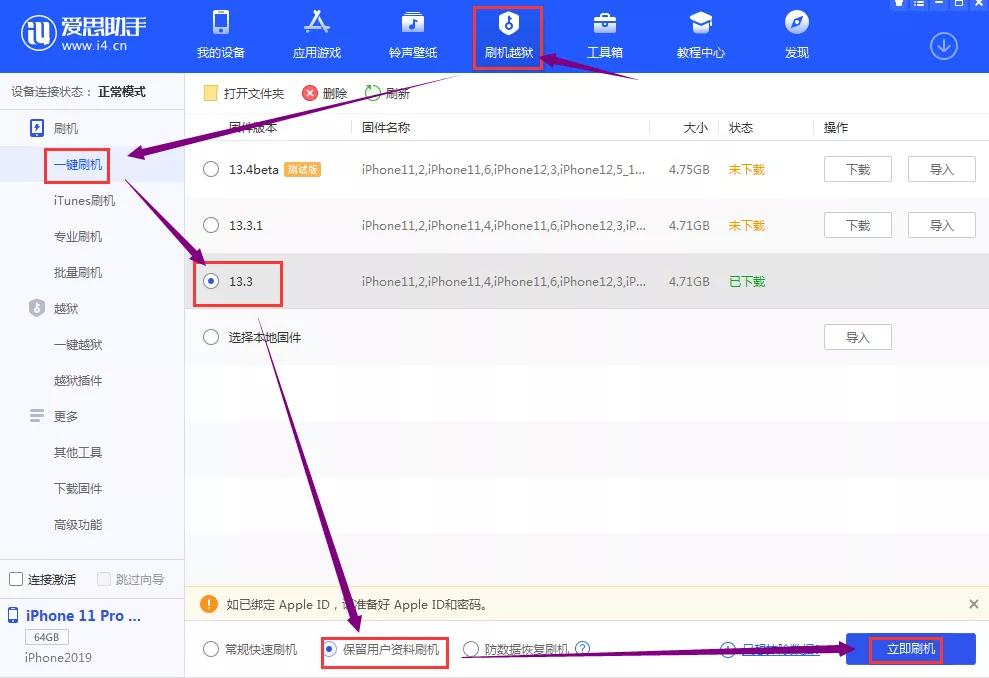
Task: Open the 我的设备 device icon
Action: [x=221, y=23]
